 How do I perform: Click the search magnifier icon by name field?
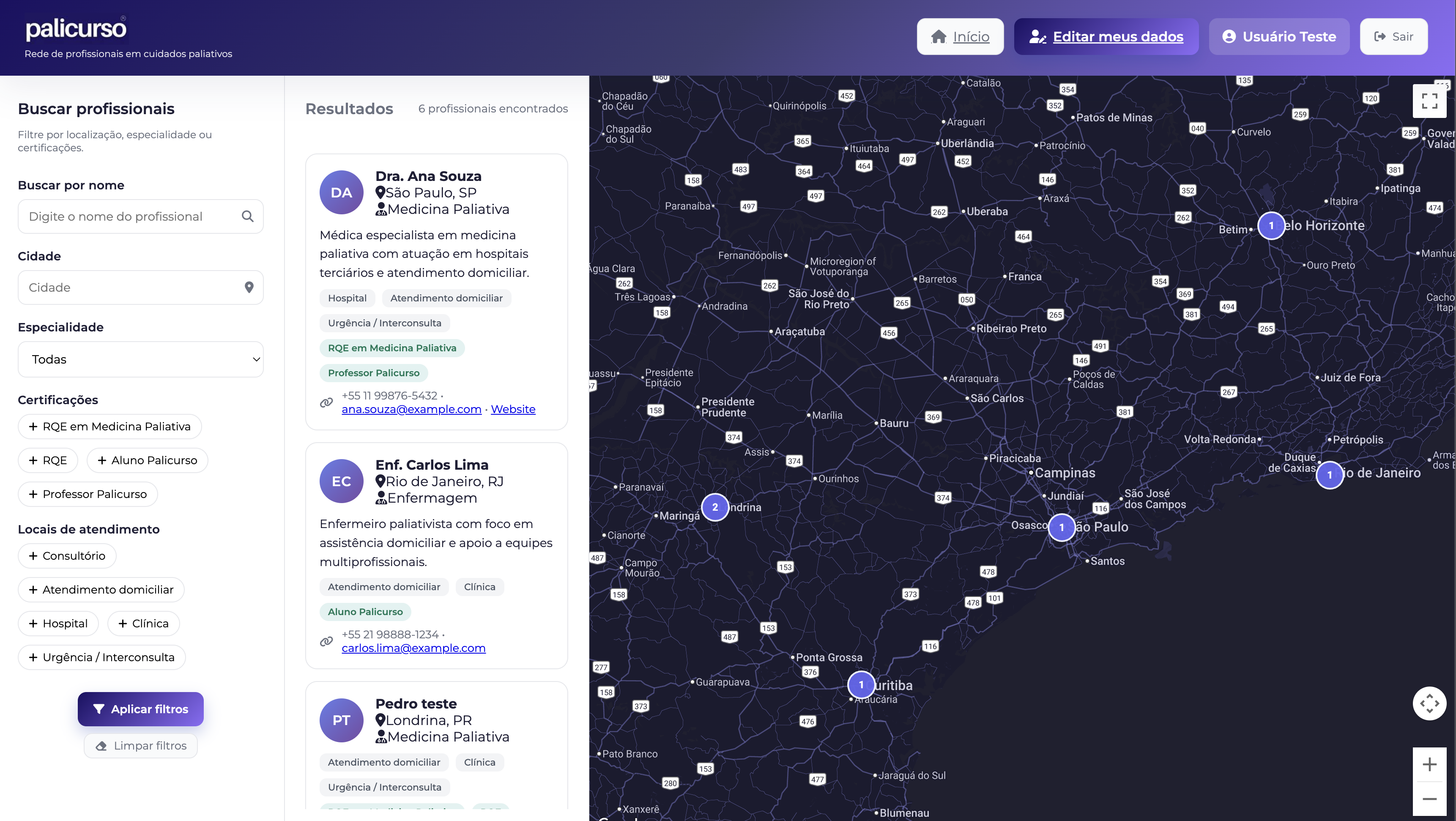tap(248, 216)
